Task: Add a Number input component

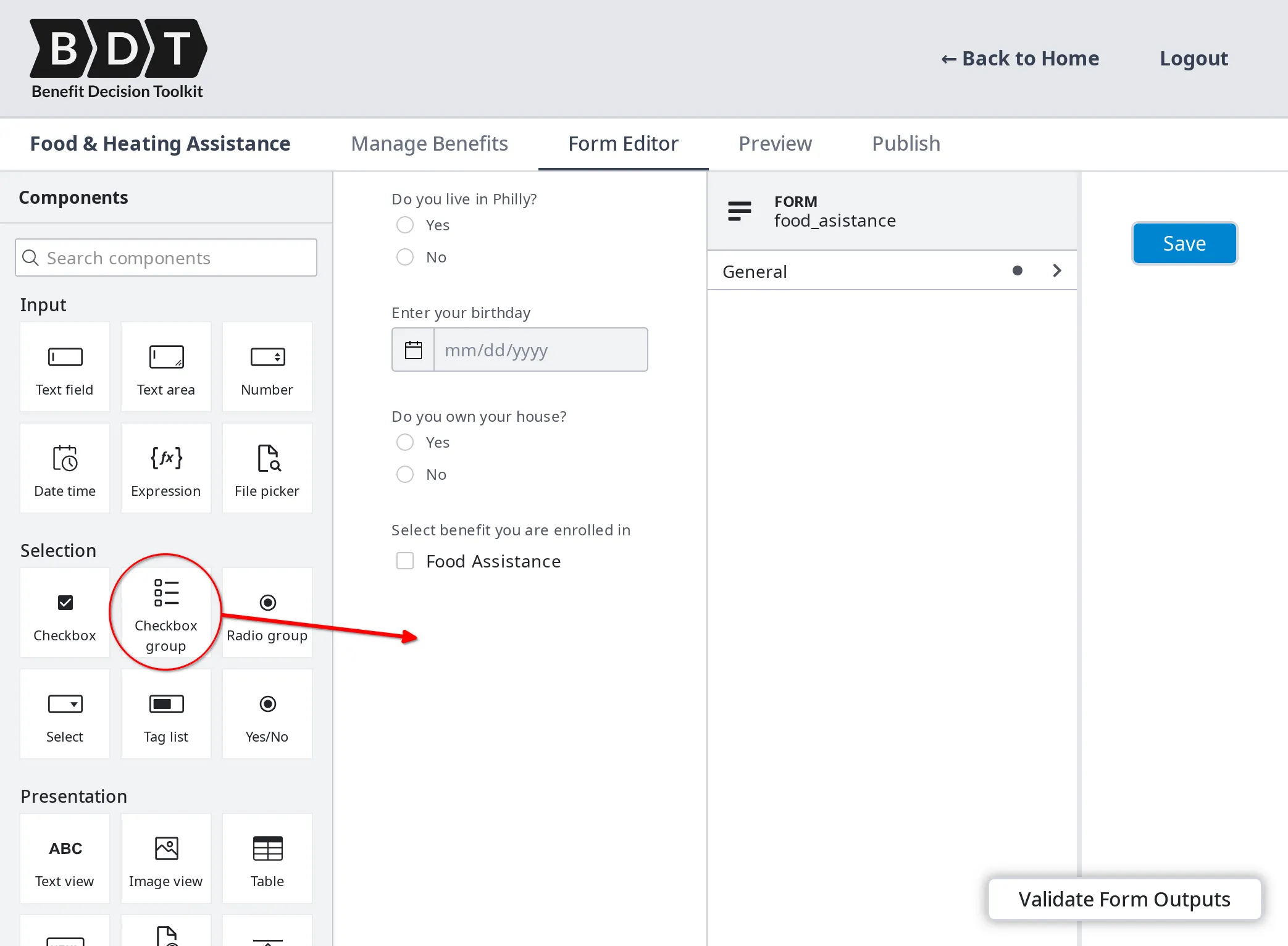Action: [267, 367]
